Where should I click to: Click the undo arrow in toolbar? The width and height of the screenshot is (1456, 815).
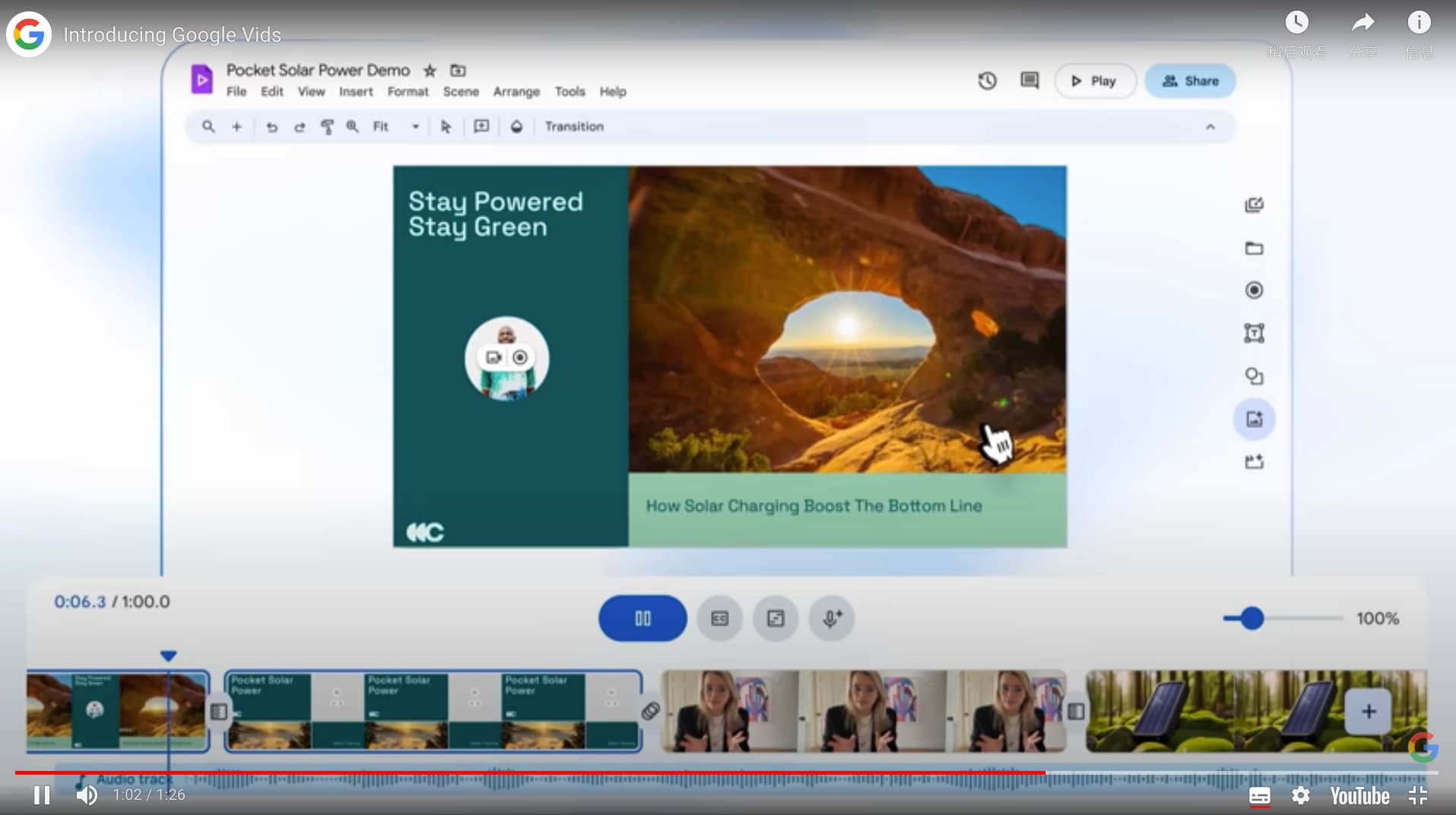coord(271,127)
